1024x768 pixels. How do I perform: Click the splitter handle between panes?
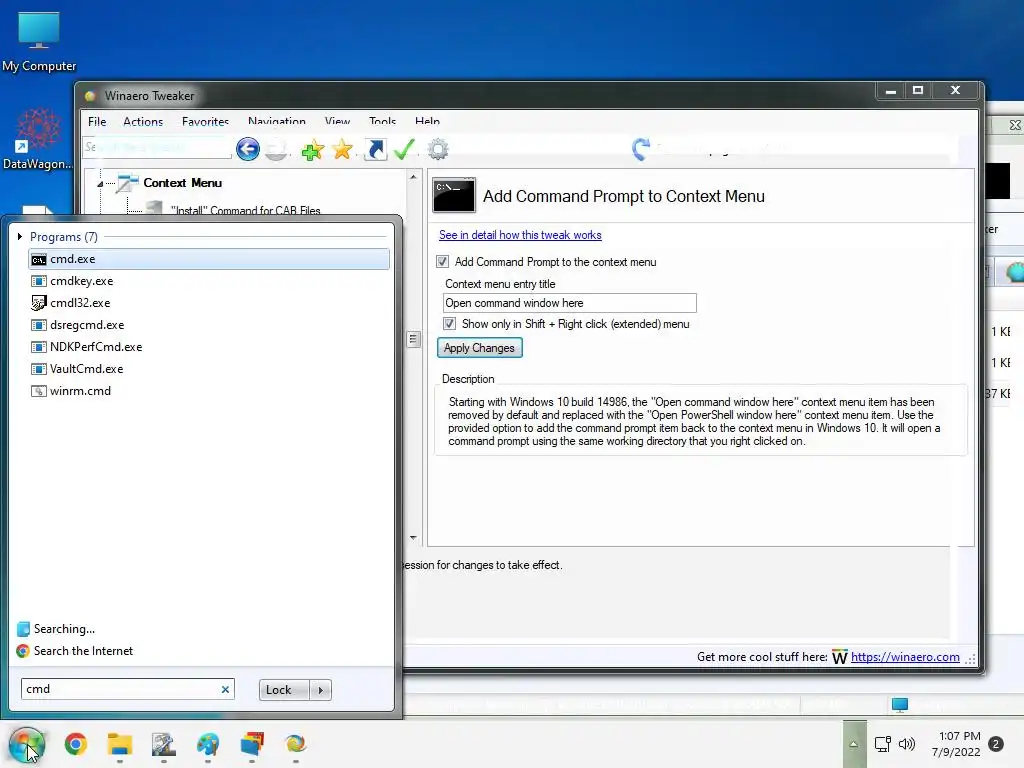(413, 339)
